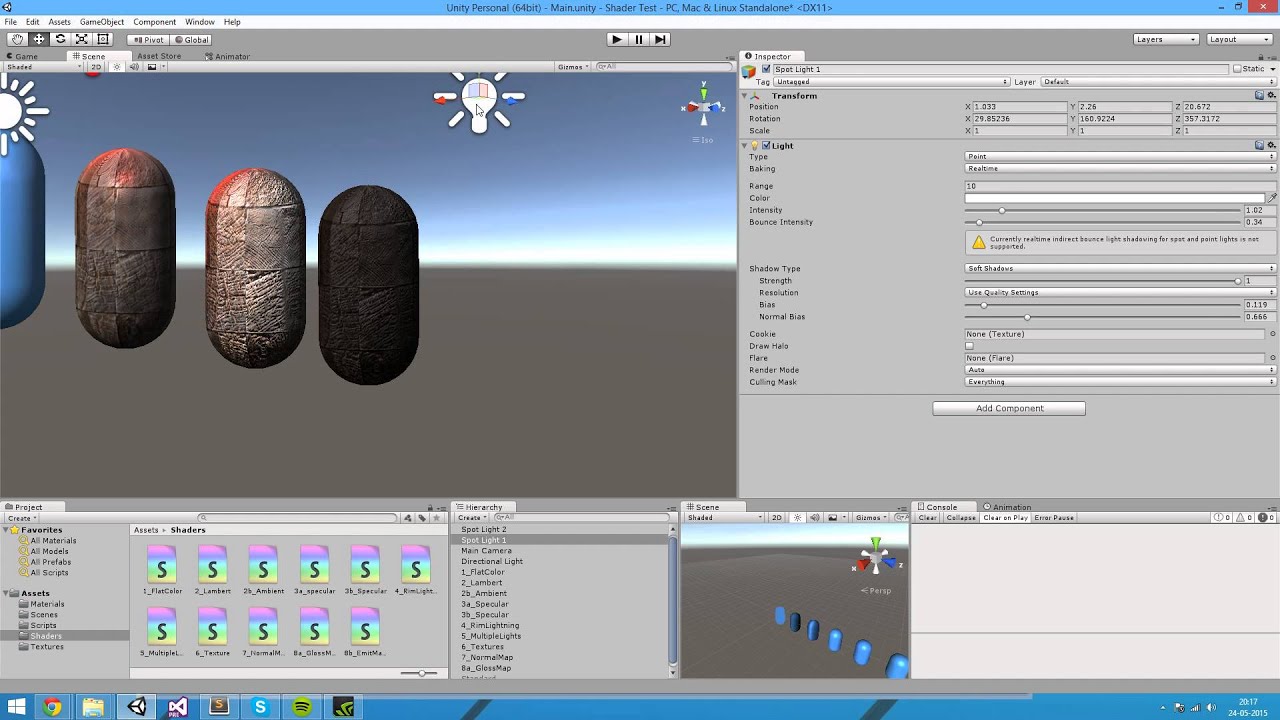Open the File menu
This screenshot has width=1280, height=720.
pos(10,22)
